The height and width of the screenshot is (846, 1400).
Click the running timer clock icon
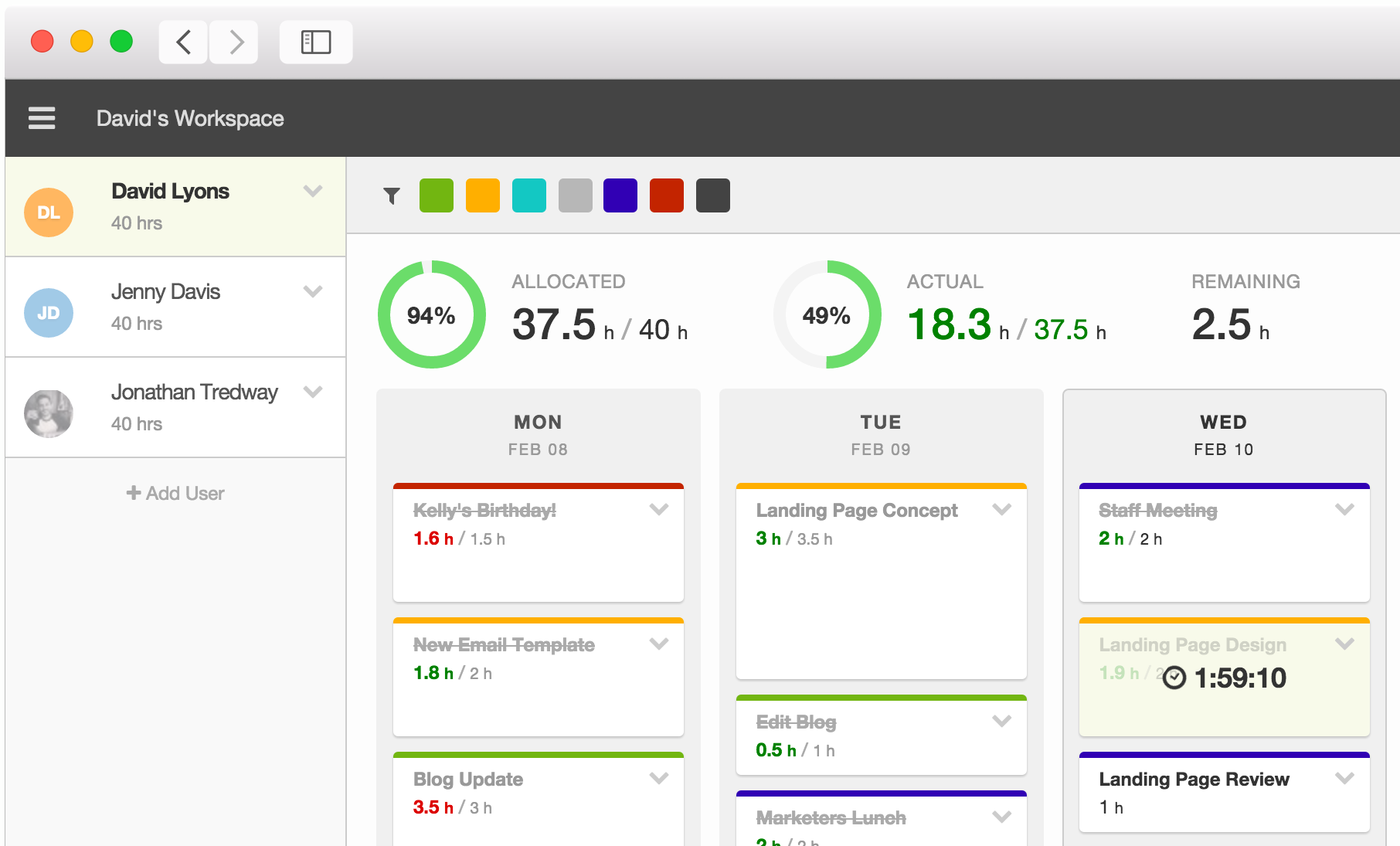coord(1174,678)
